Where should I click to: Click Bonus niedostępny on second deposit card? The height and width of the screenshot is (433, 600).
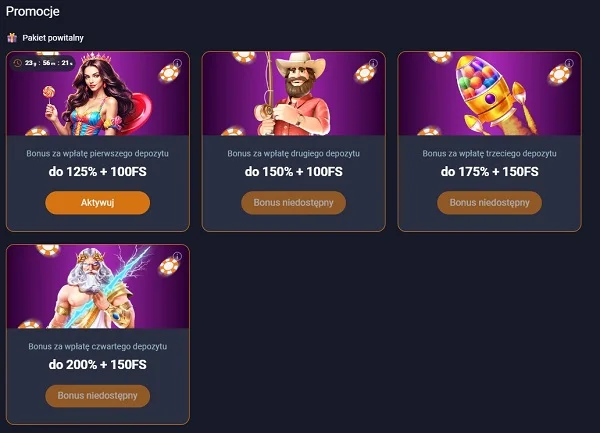(x=293, y=202)
